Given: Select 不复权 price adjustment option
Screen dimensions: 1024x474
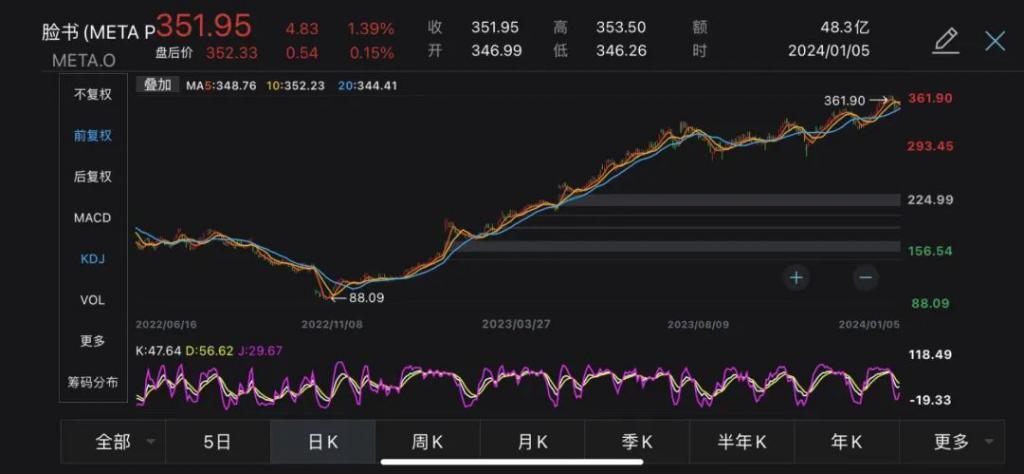Looking at the screenshot, I should 93,94.
